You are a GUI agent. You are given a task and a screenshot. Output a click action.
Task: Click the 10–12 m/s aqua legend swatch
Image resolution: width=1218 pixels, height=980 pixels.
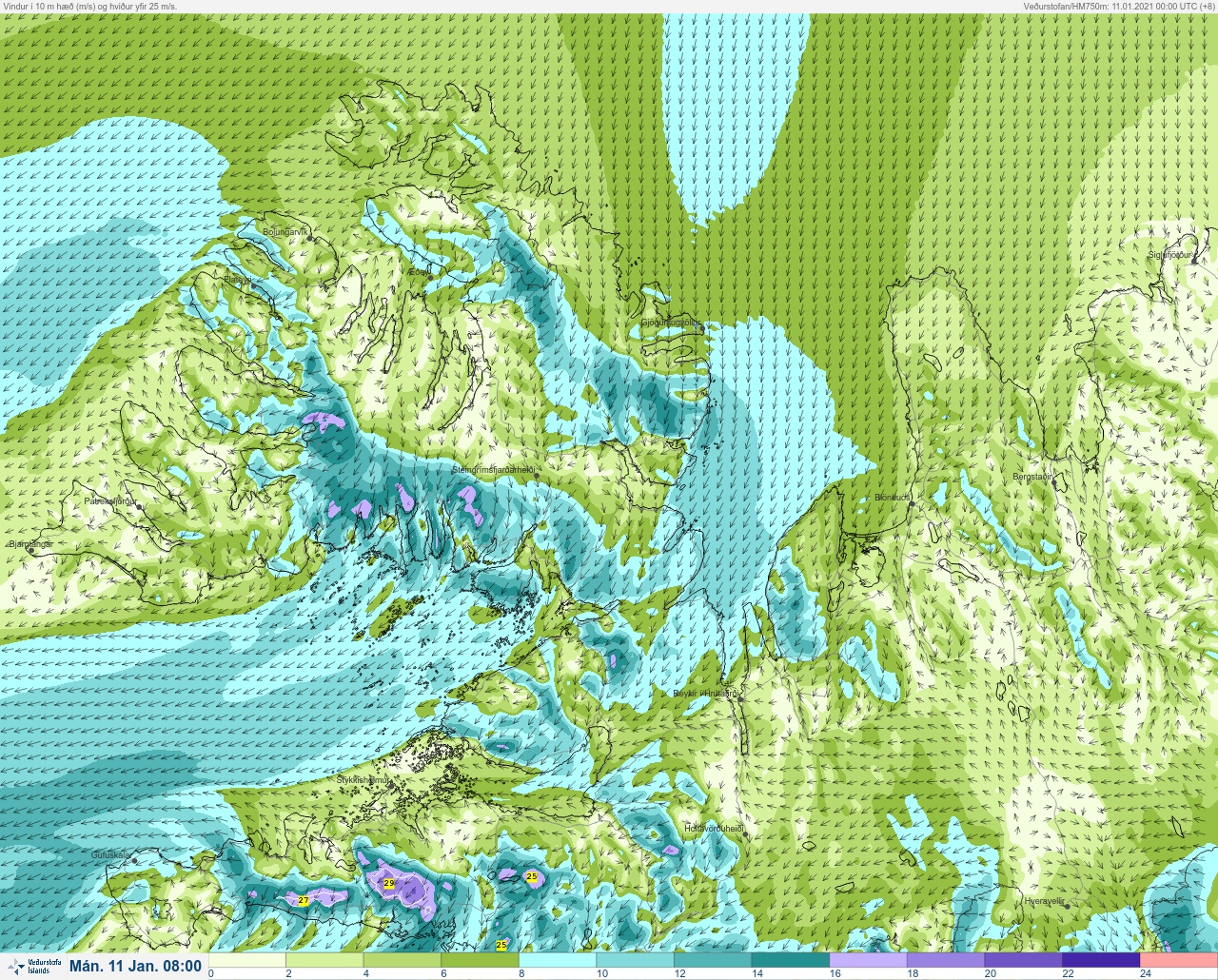coord(636,960)
